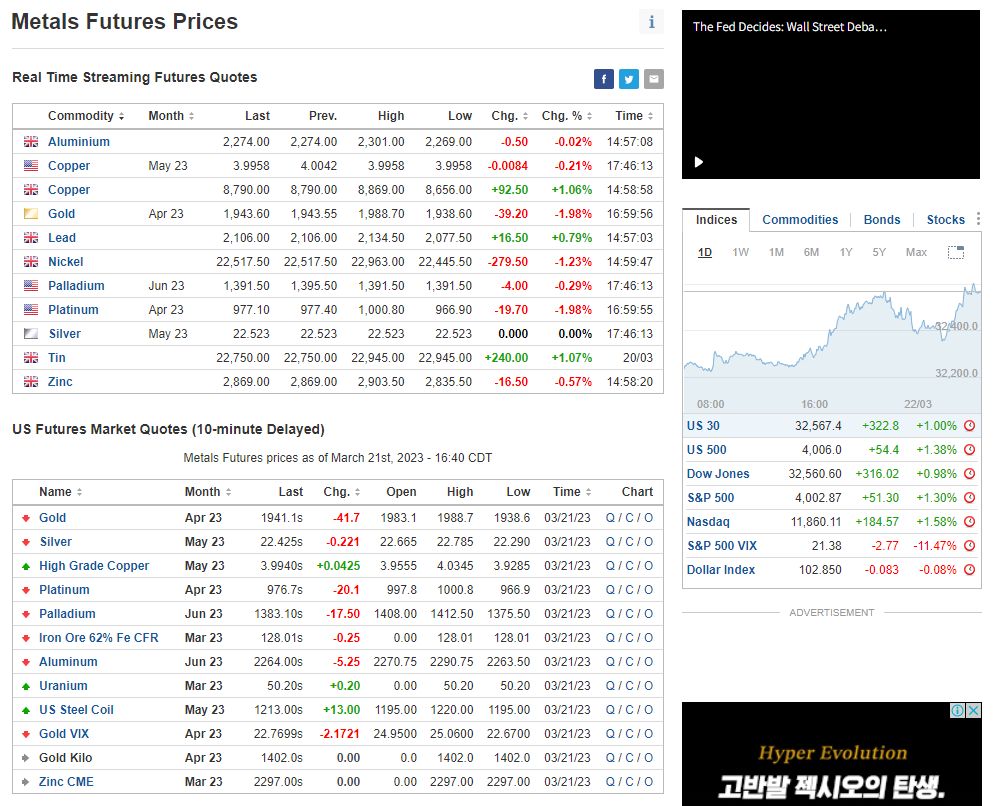
Task: Open the Tin commodity link
Action: pos(57,358)
